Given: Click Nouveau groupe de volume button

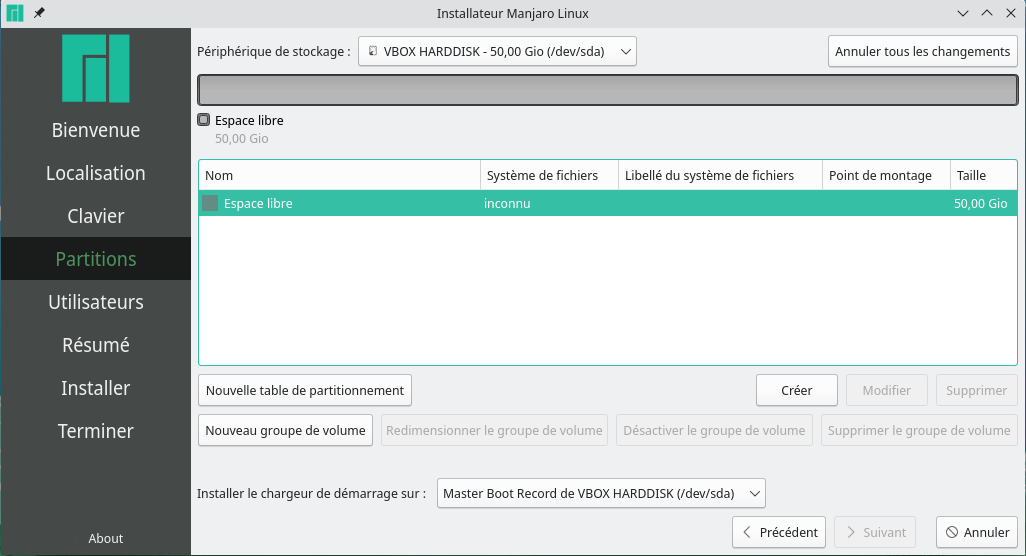Looking at the screenshot, I should [x=286, y=430].
